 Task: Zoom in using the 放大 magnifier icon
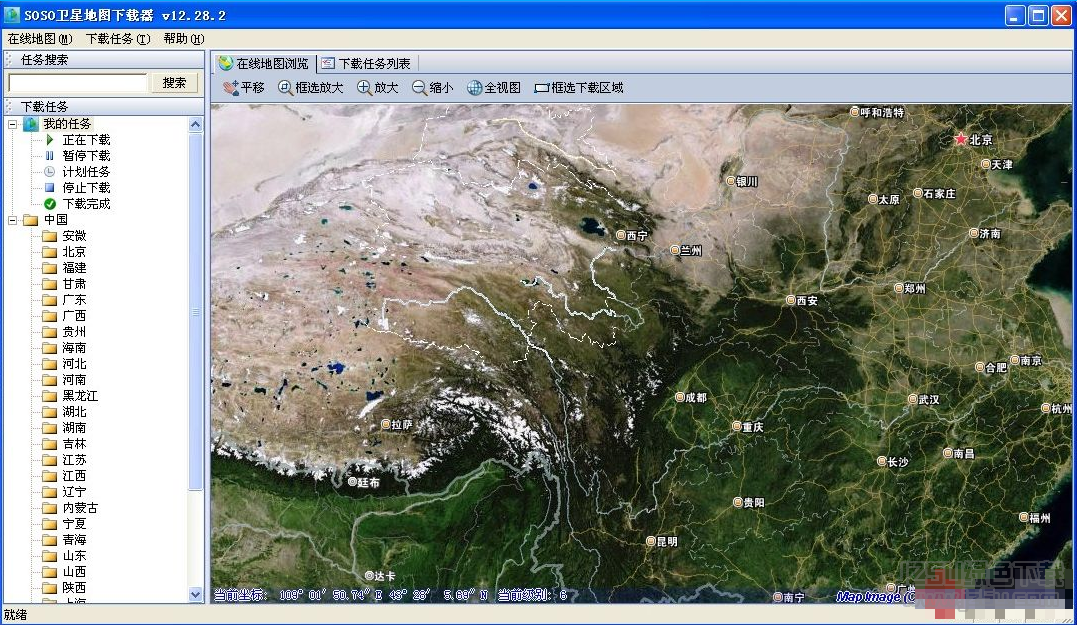pos(375,87)
